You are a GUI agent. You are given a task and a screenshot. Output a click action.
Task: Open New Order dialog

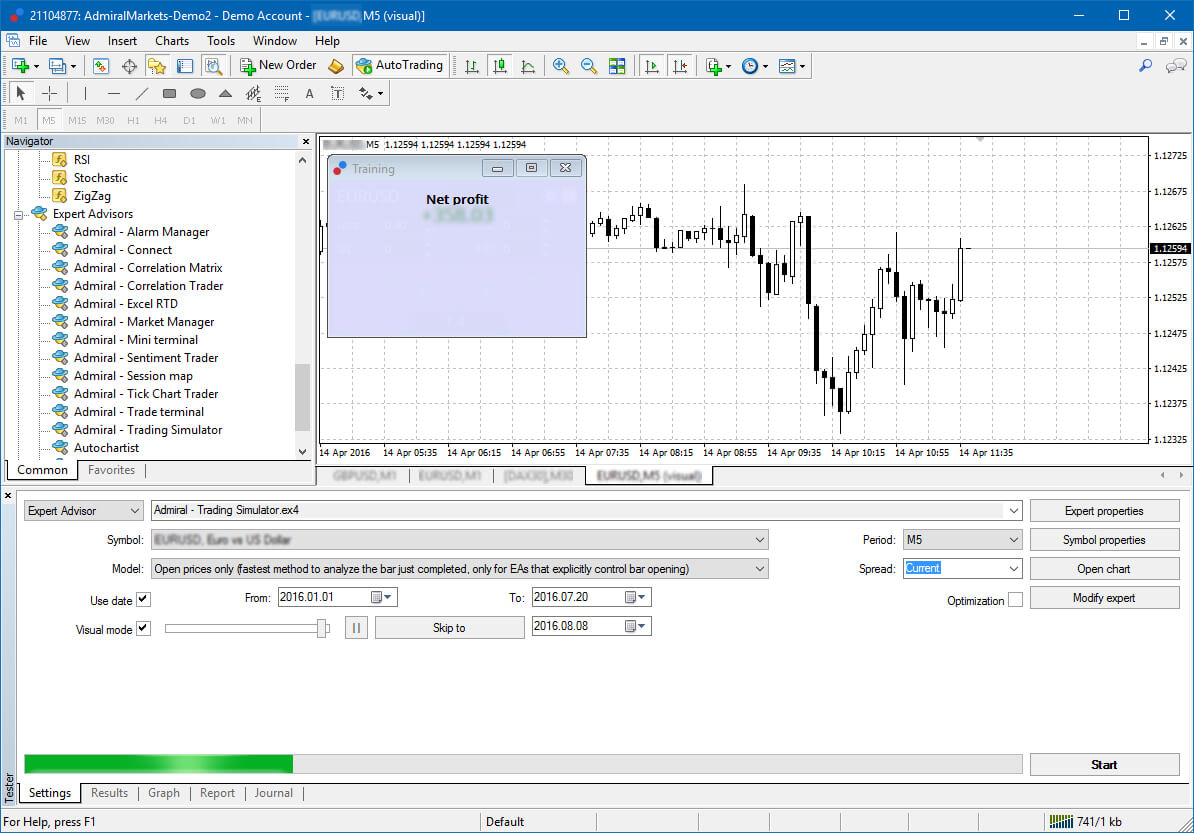(x=278, y=65)
